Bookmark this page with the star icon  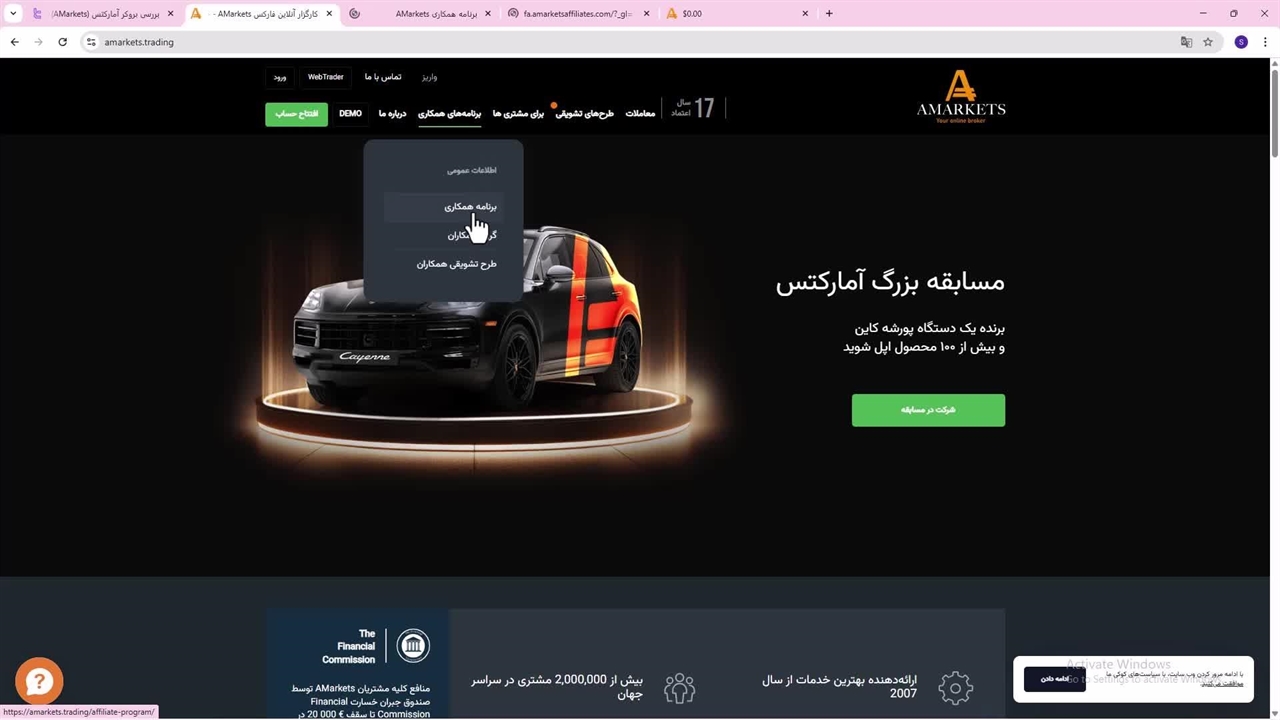tap(1208, 42)
